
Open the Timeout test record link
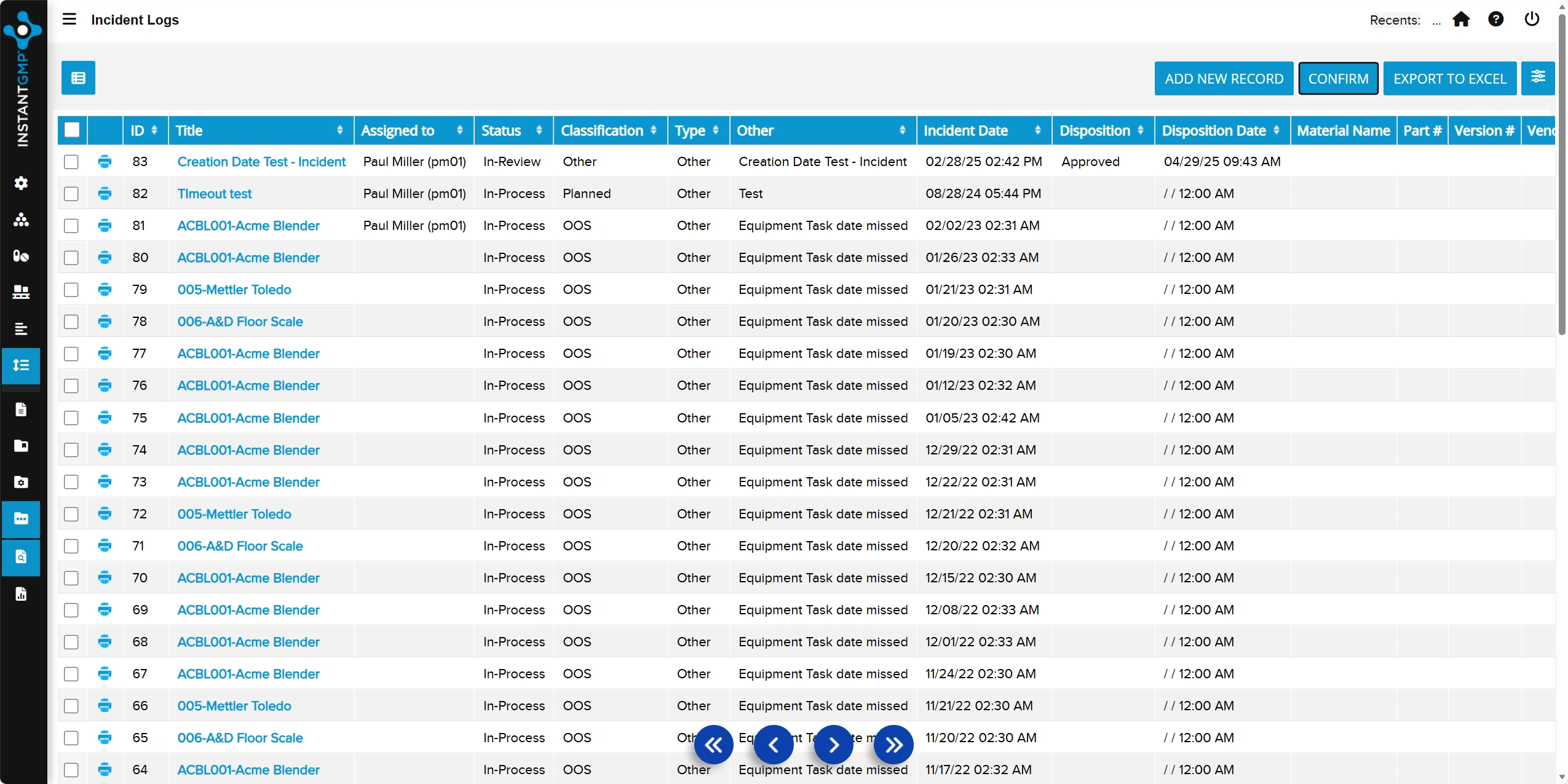215,194
